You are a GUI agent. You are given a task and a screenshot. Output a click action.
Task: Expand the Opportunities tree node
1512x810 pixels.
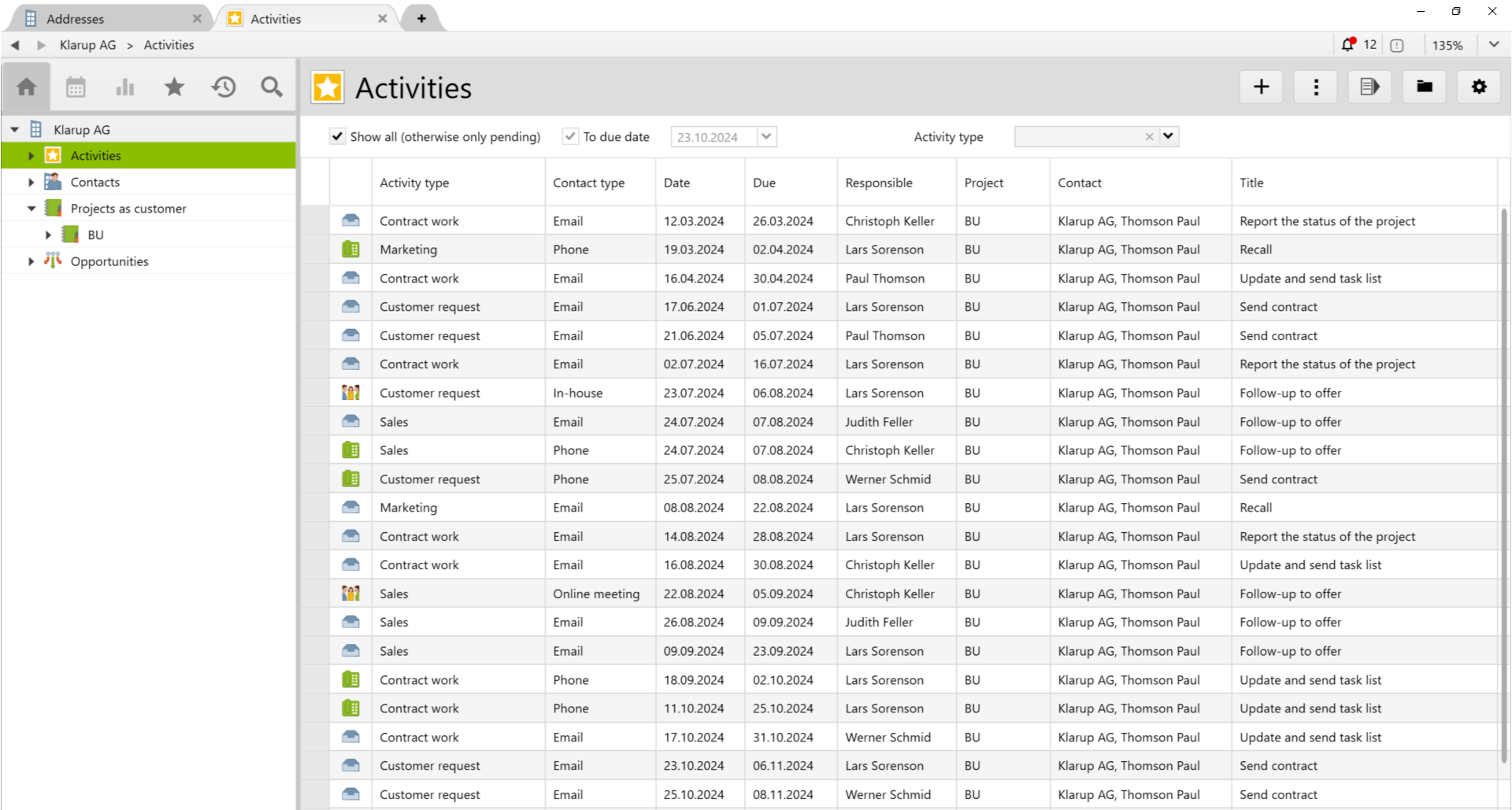point(31,261)
